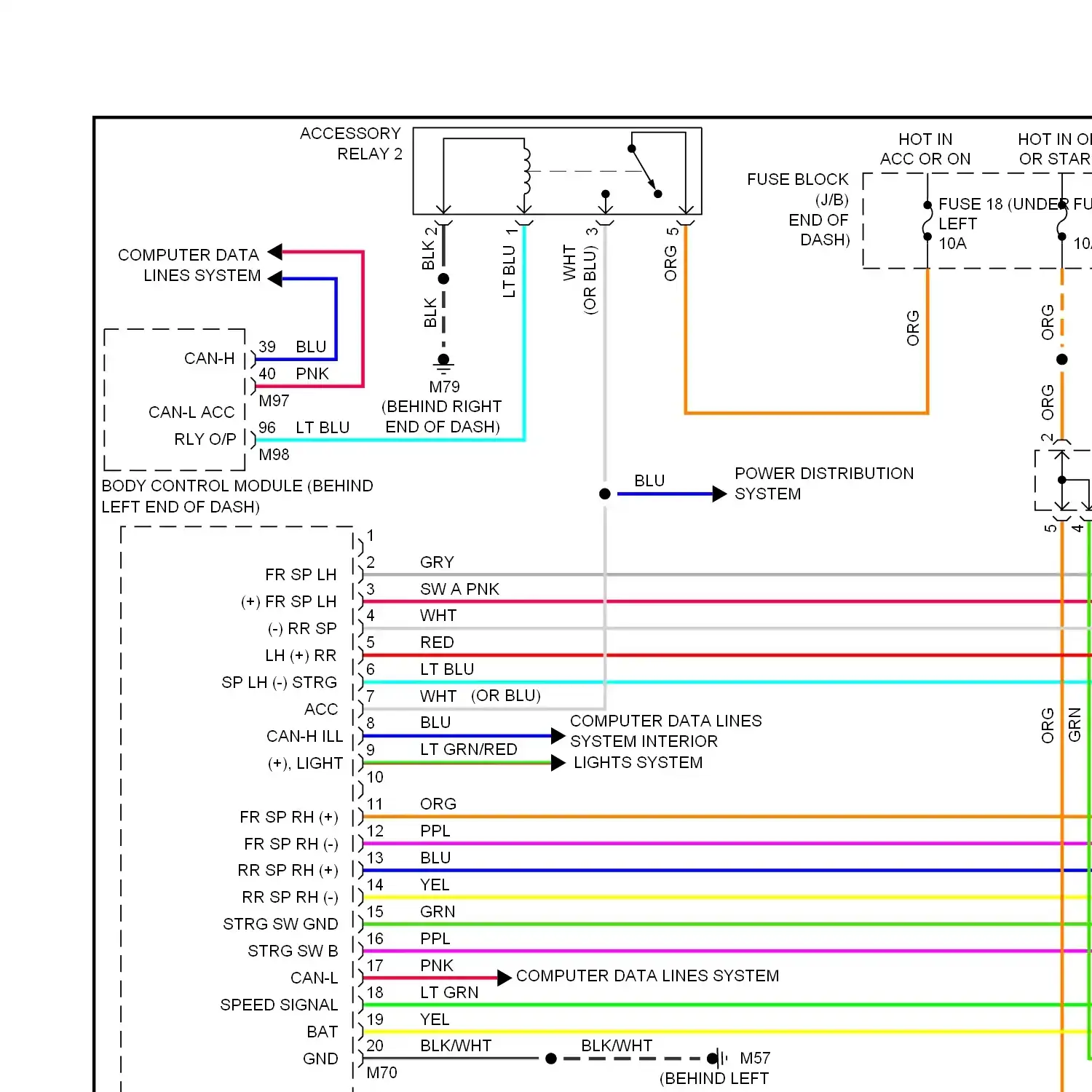
Task: Click the FR SP RH (-) terminal label
Action: 291,844
